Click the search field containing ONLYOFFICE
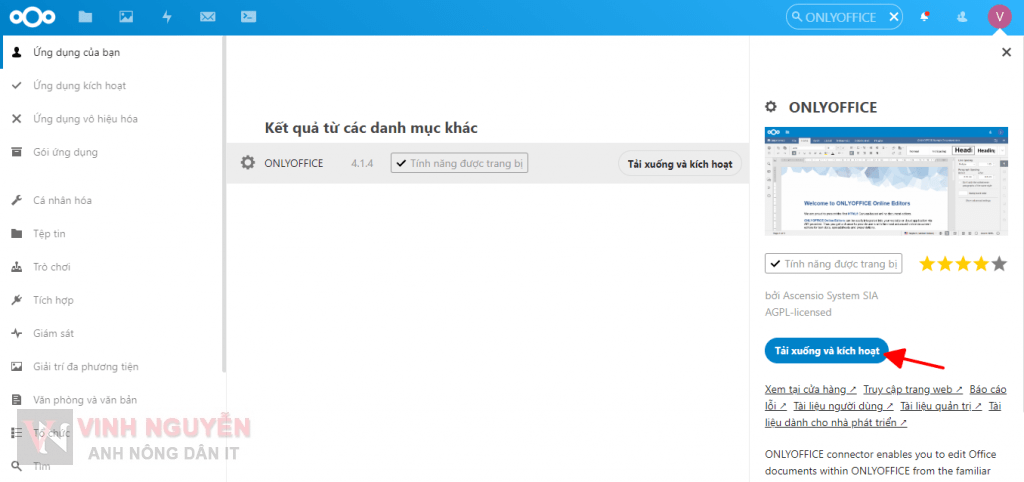 840,17
